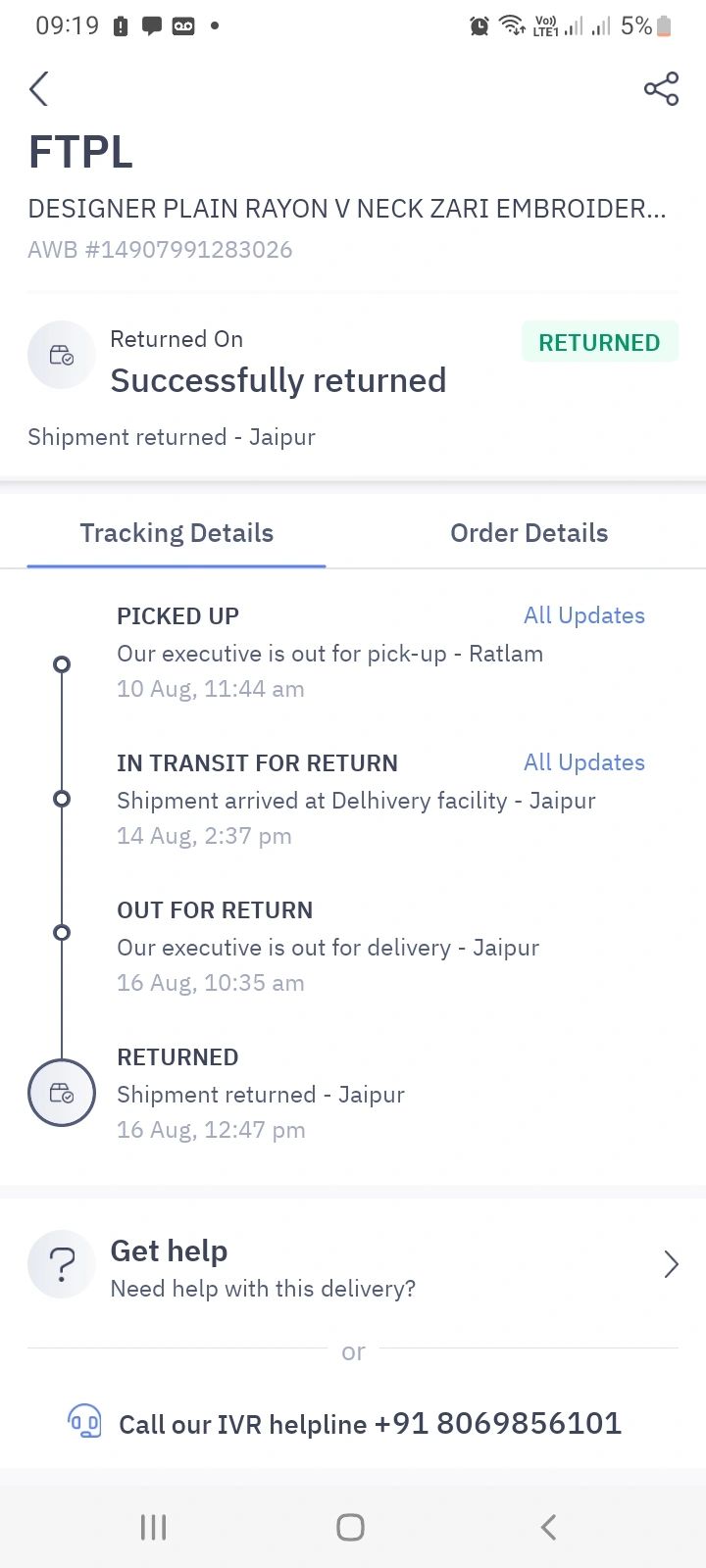The width and height of the screenshot is (706, 1568).
Task: Tap the green RETURNED status badge
Action: [599, 342]
